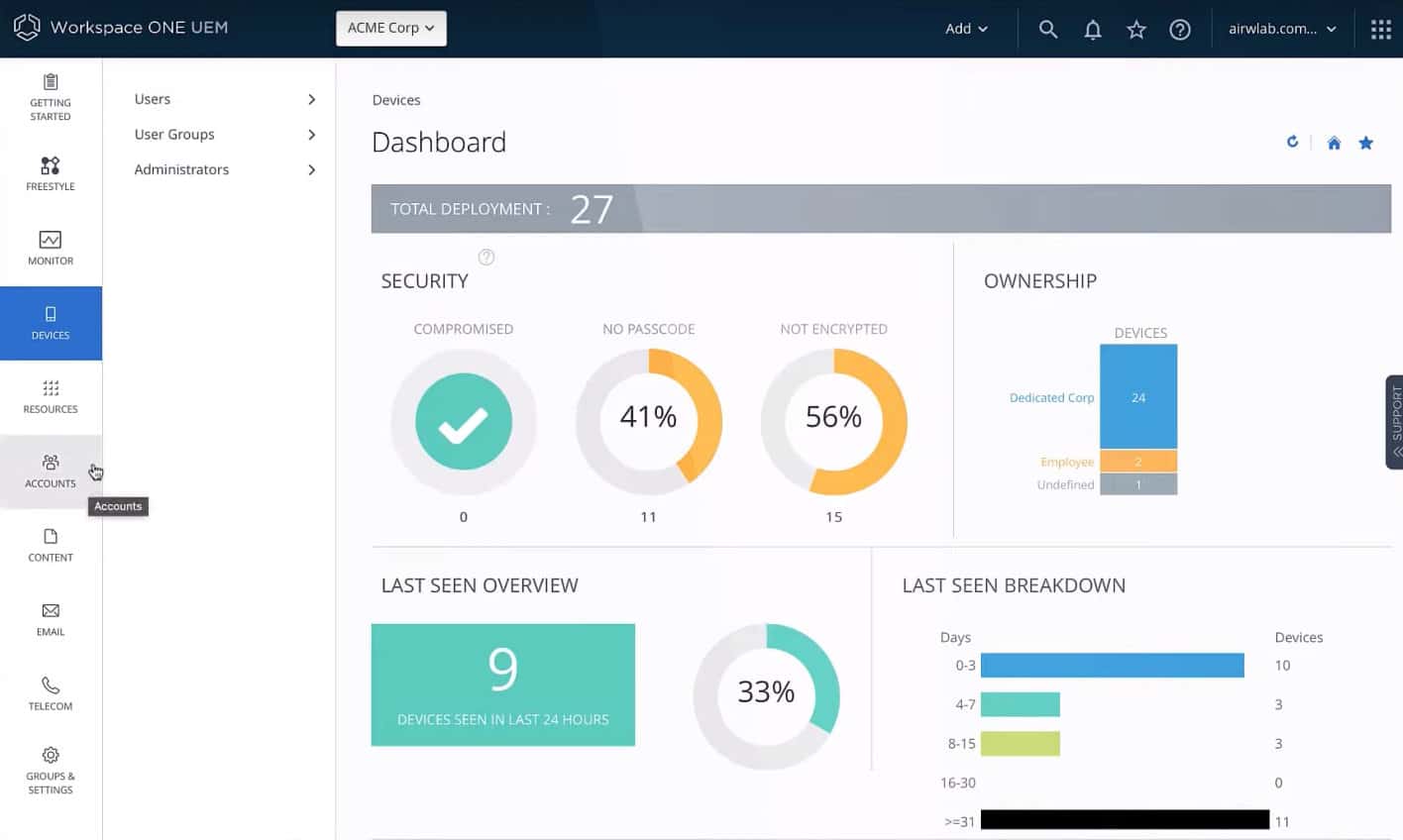This screenshot has height=840, width=1403.
Task: Click the Dedicated Corp ownership bar
Action: pos(1138,396)
